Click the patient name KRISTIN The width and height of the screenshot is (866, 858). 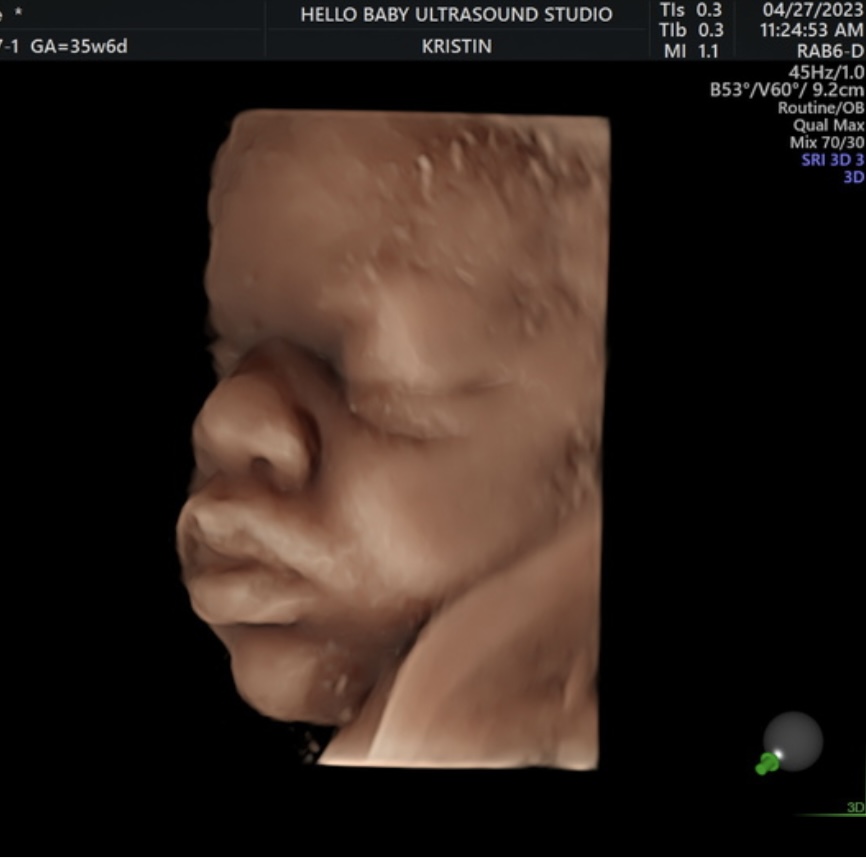(x=456, y=47)
